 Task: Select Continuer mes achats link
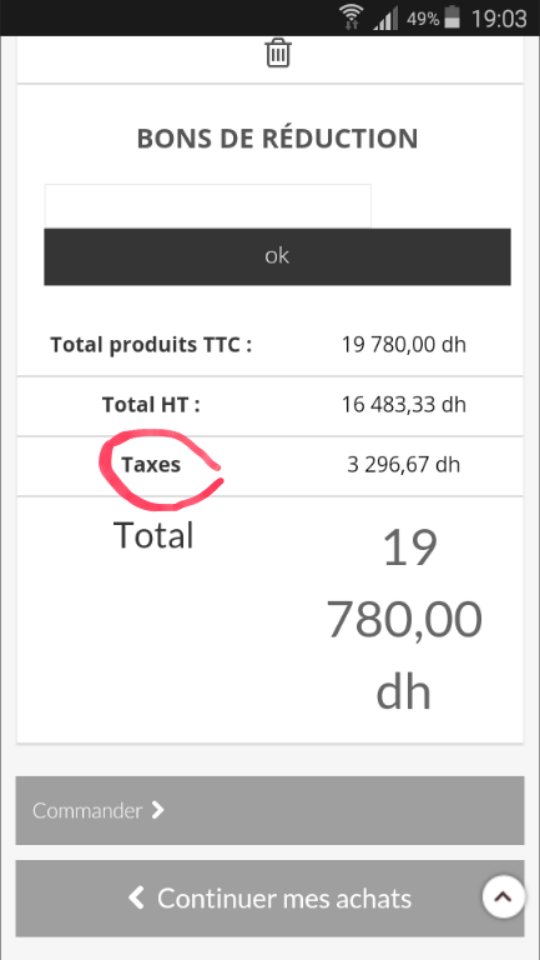click(x=270, y=899)
